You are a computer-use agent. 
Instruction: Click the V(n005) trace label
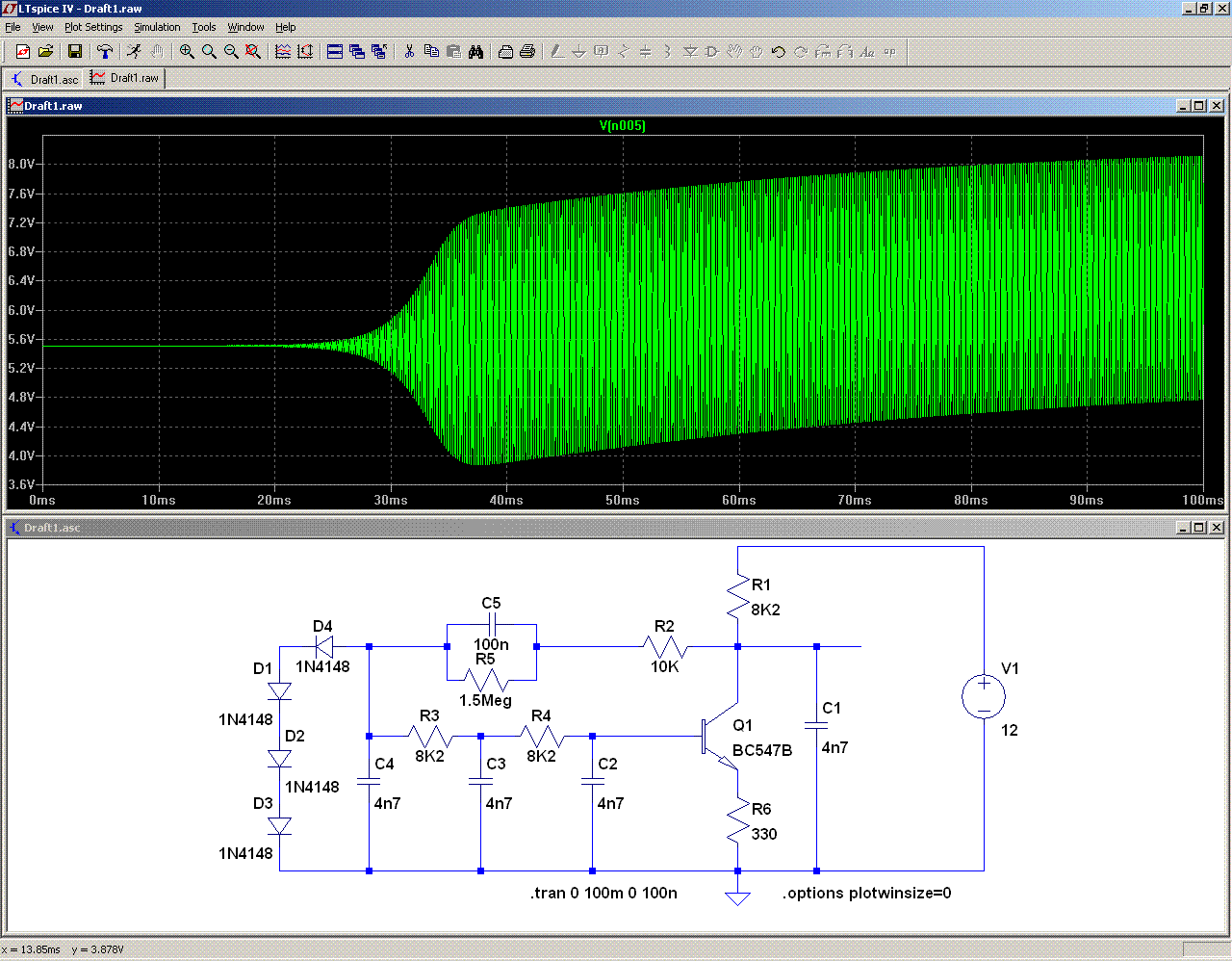[x=623, y=126]
